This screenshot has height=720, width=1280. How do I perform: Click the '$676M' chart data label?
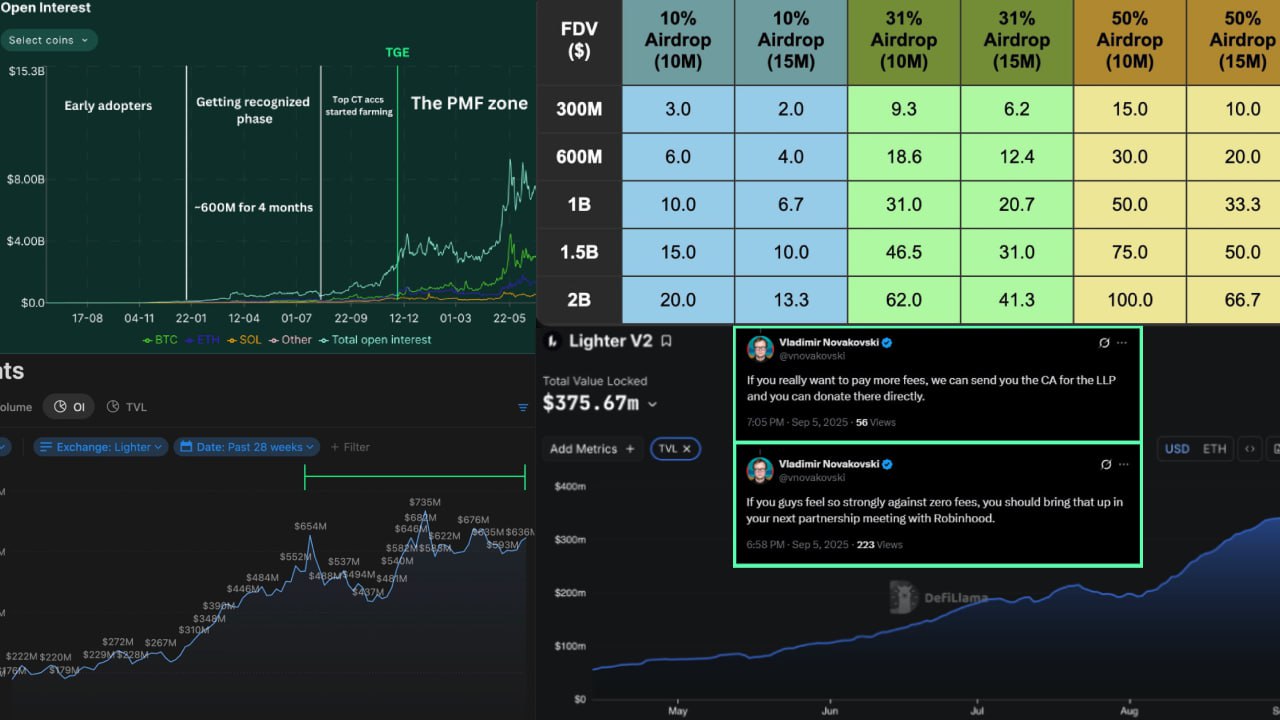(x=473, y=520)
